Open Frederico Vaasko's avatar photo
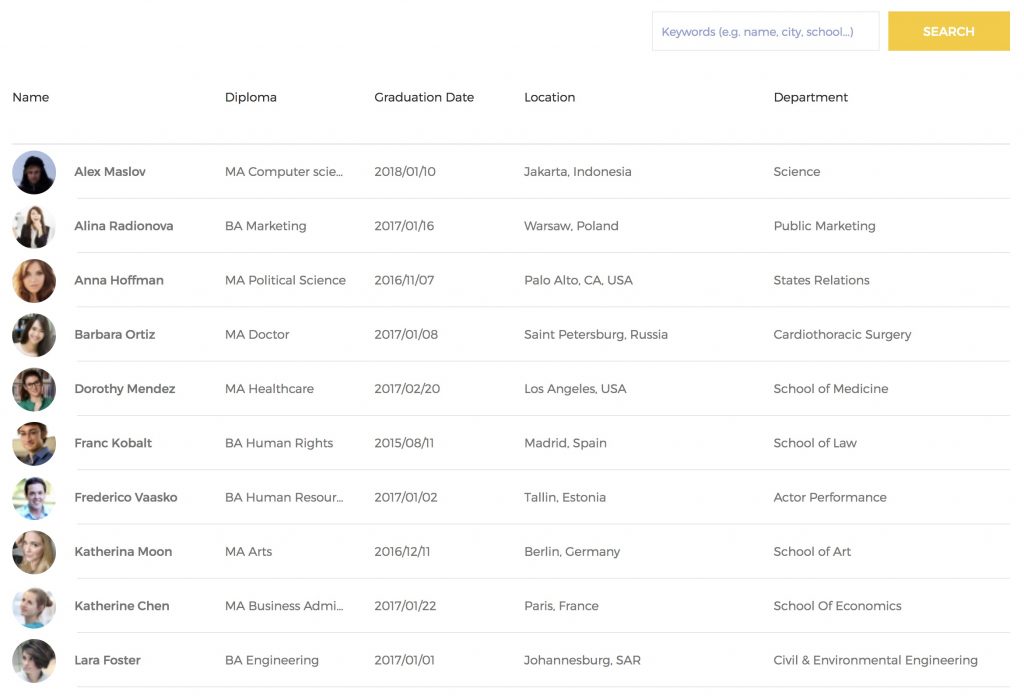 point(34,498)
